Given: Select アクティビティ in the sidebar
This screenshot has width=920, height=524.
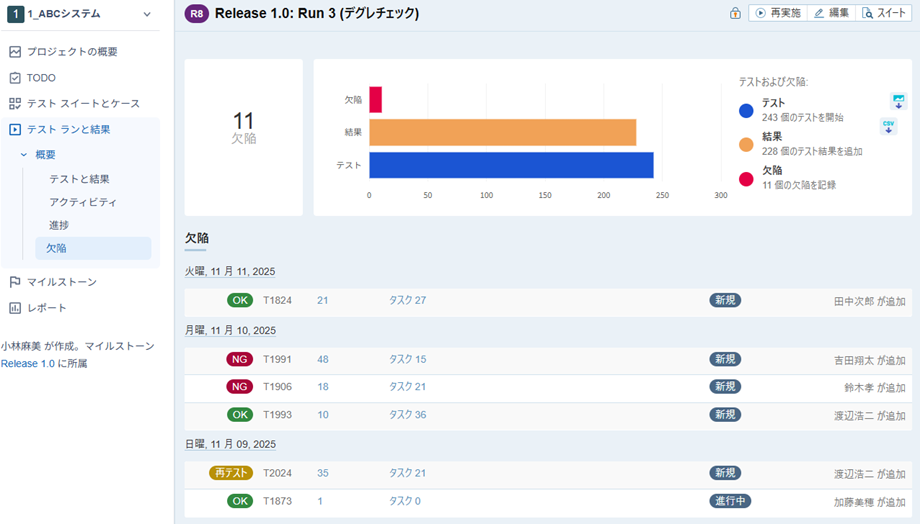Looking at the screenshot, I should click(83, 202).
